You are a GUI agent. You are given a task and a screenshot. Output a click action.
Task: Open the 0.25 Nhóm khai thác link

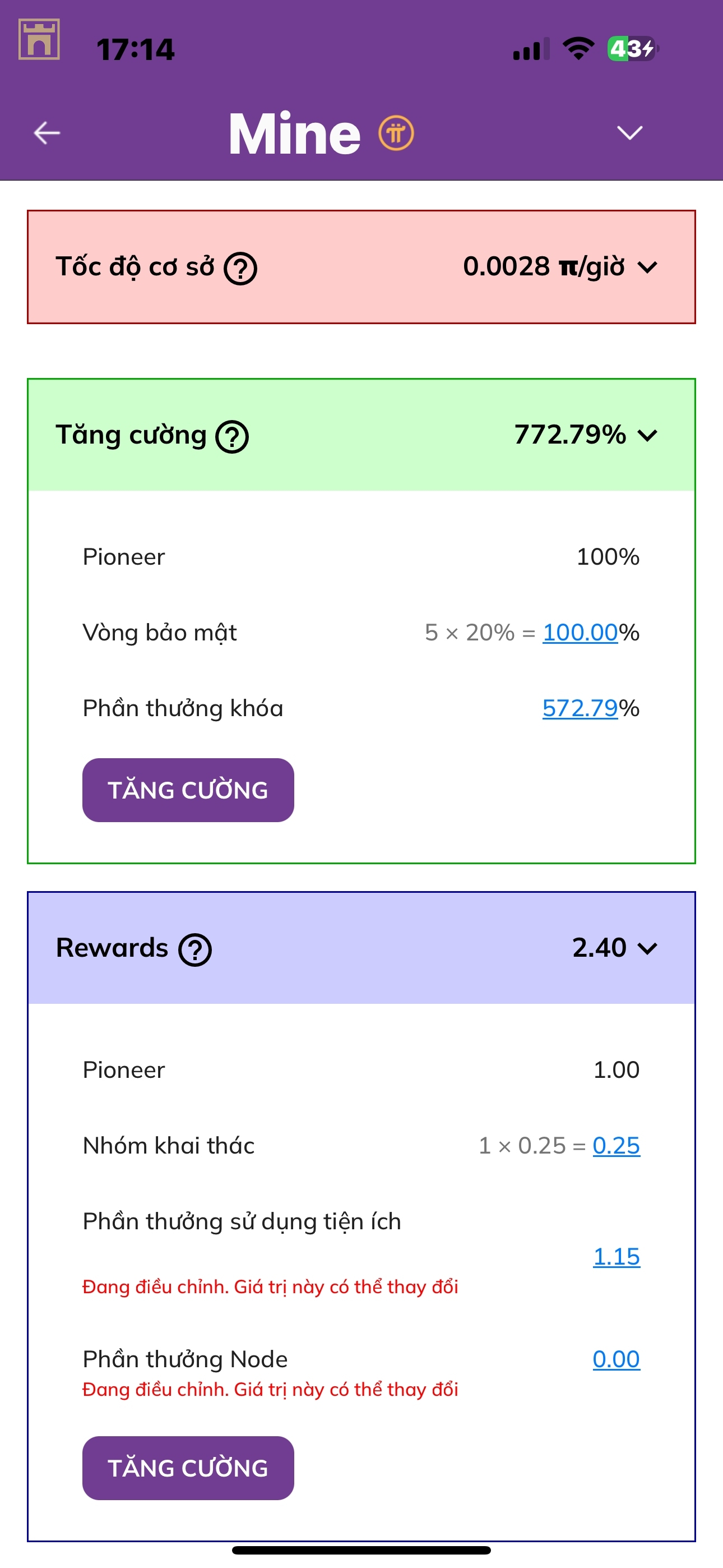point(616,1146)
